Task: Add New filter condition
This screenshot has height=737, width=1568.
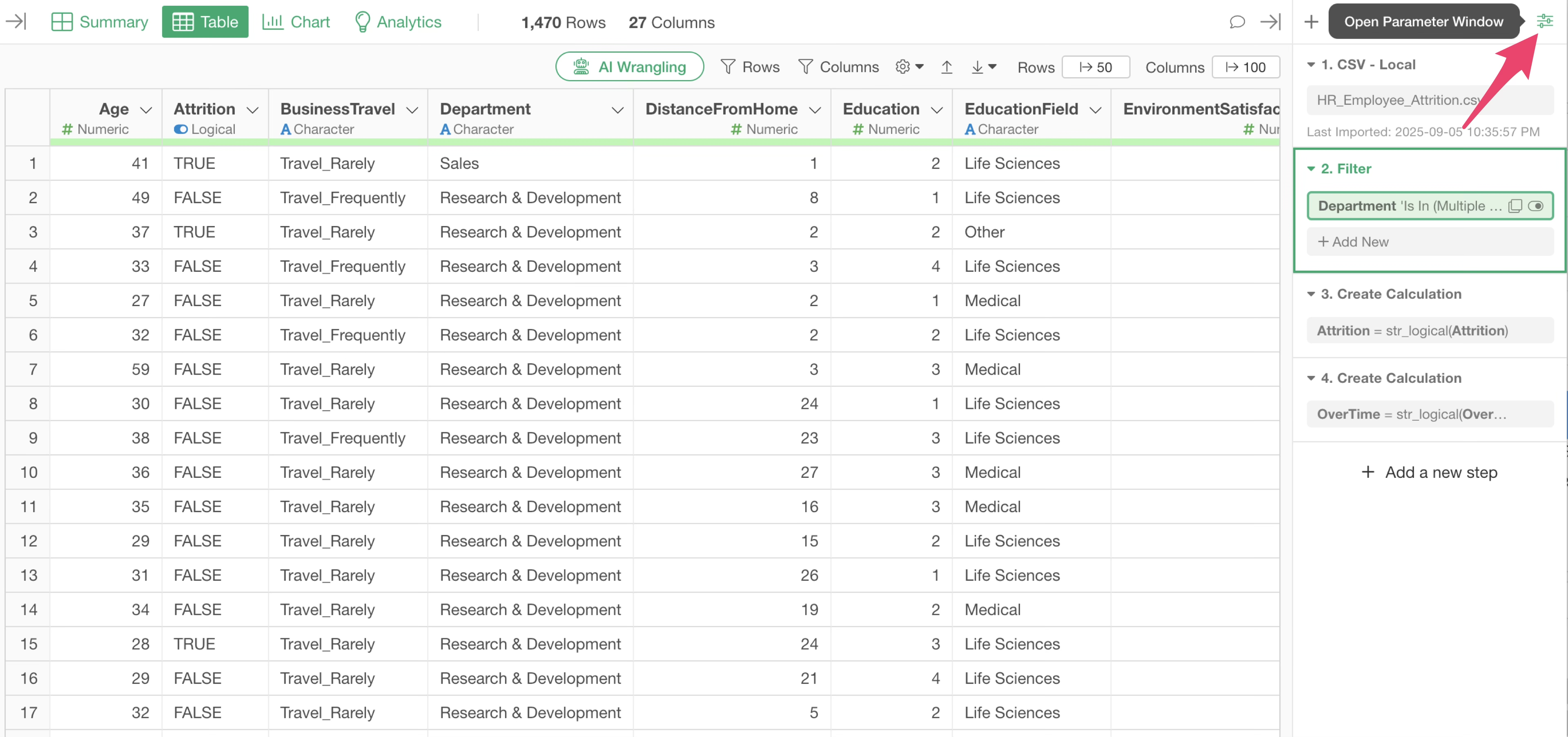Action: (x=1430, y=242)
